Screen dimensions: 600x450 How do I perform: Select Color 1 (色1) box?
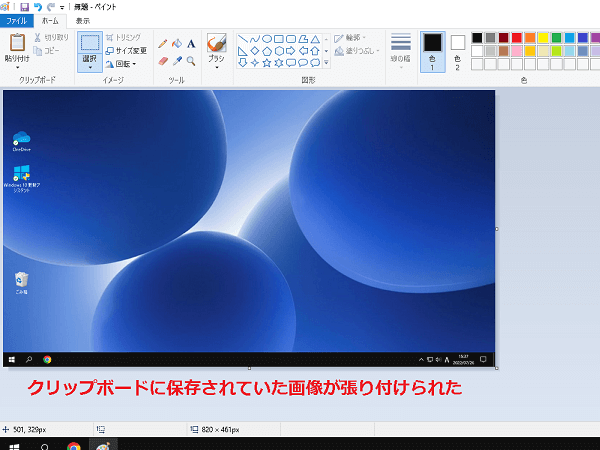(x=433, y=52)
